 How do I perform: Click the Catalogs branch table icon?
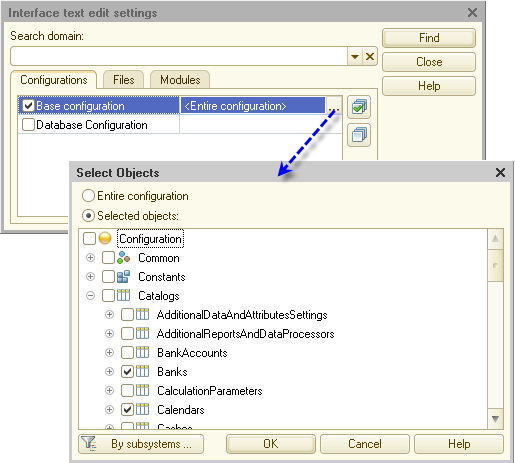point(124,296)
